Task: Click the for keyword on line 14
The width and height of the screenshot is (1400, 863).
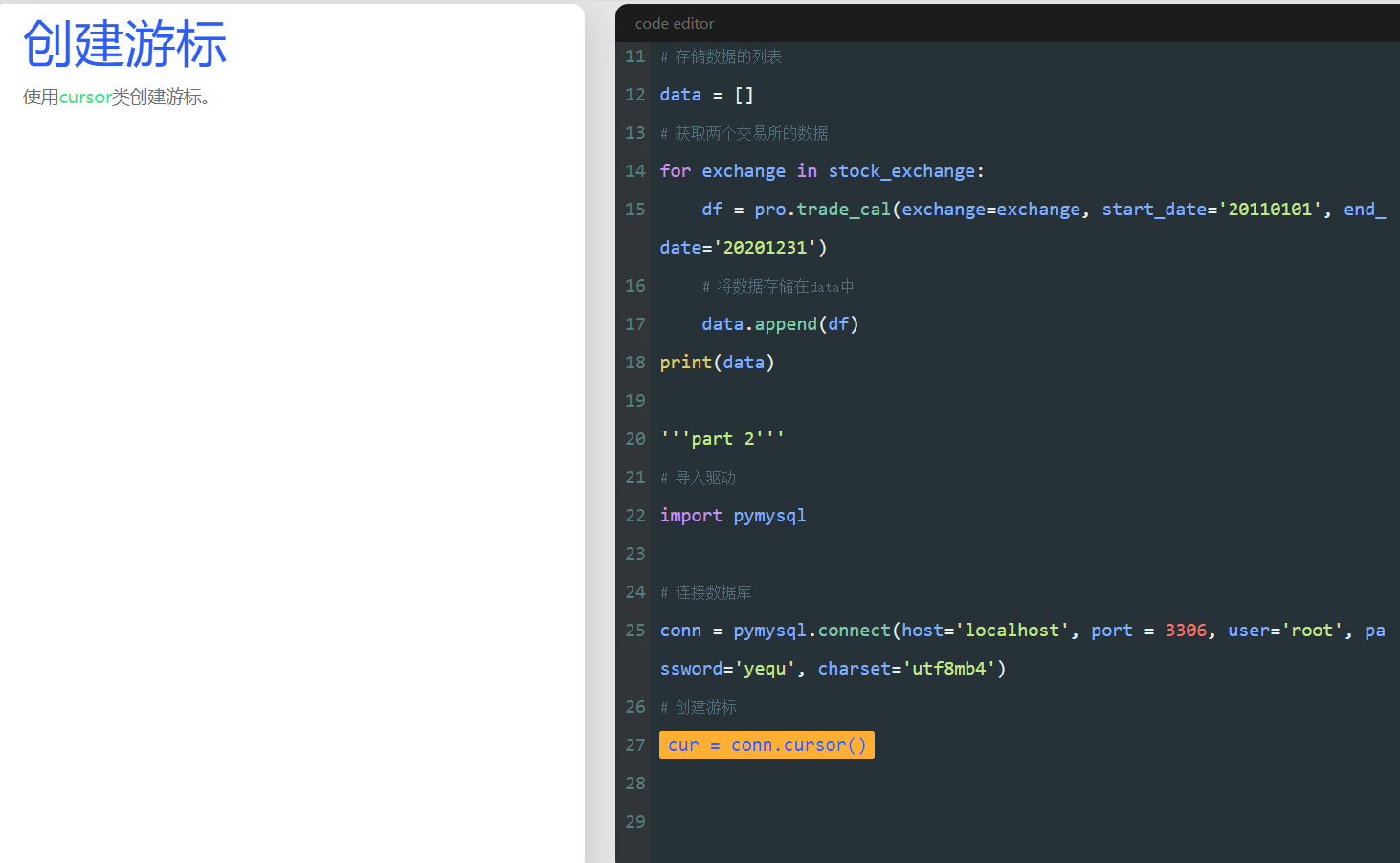Action: pos(675,171)
